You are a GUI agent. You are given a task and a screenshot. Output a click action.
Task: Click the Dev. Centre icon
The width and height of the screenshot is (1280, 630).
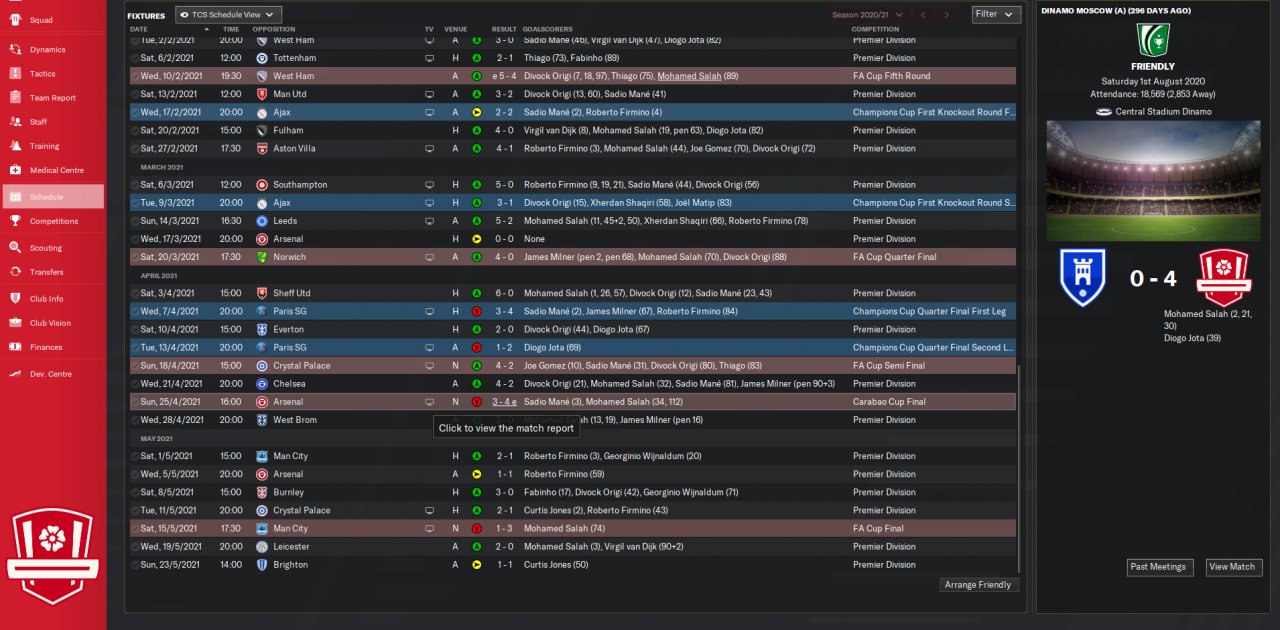[15, 374]
